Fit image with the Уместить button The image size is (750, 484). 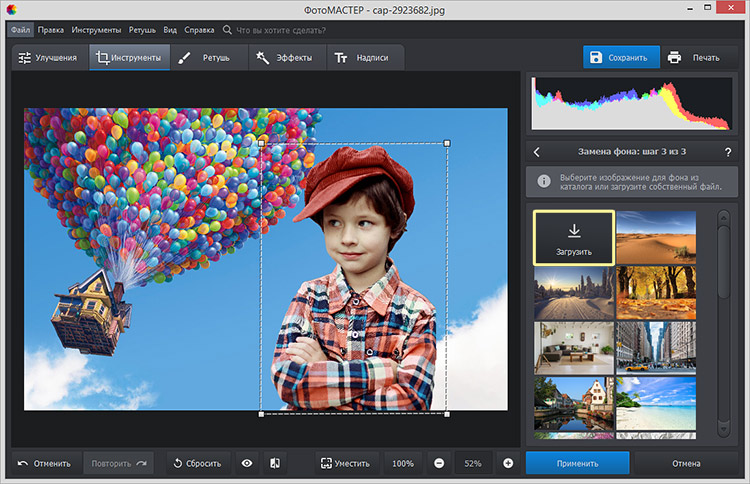346,463
